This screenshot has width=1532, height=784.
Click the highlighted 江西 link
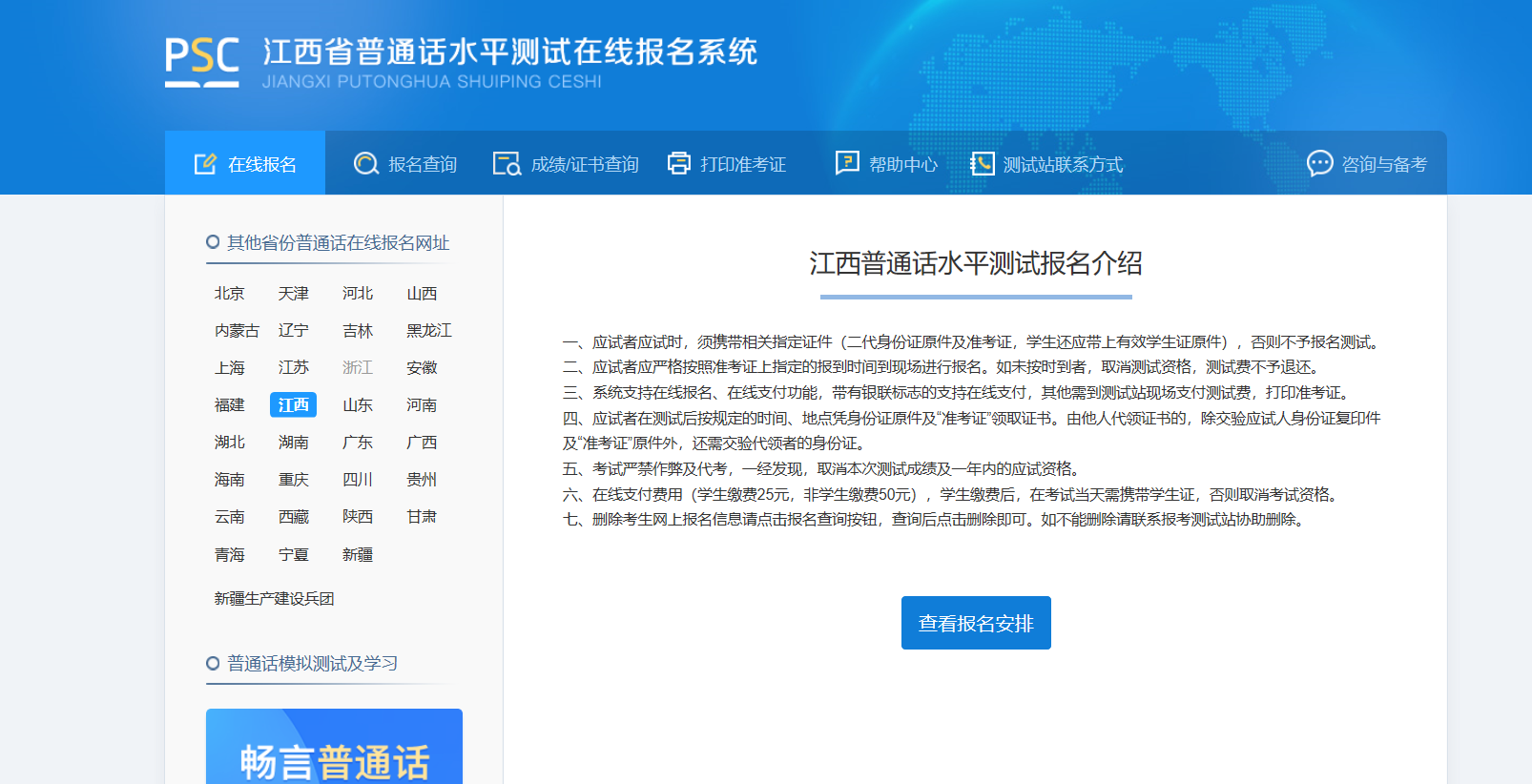[293, 404]
